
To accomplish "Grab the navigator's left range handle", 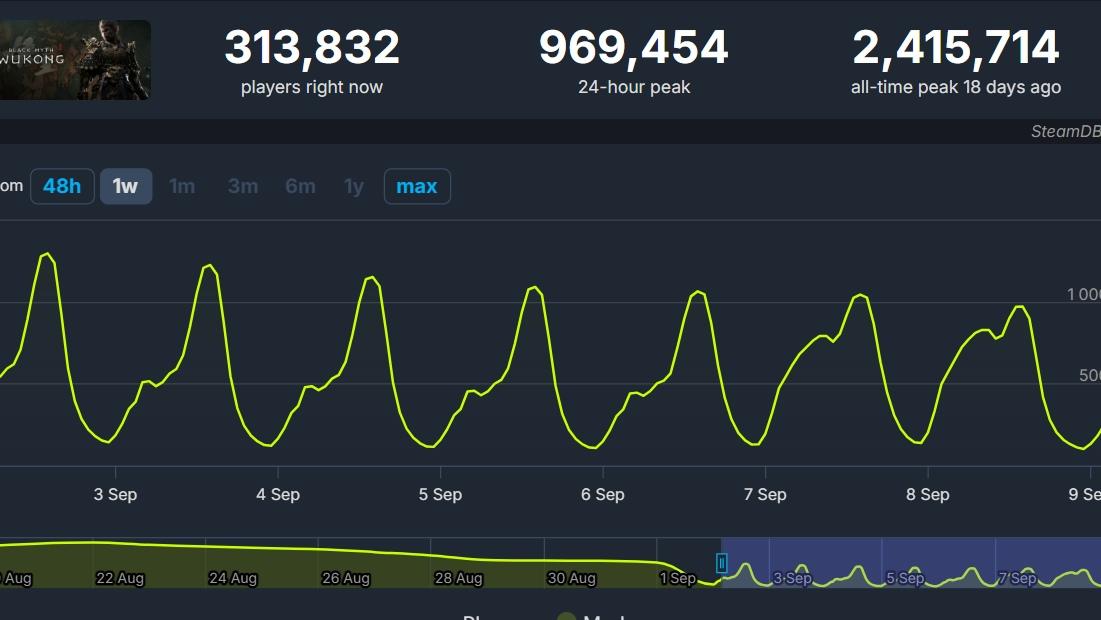I will pyautogui.click(x=721, y=562).
